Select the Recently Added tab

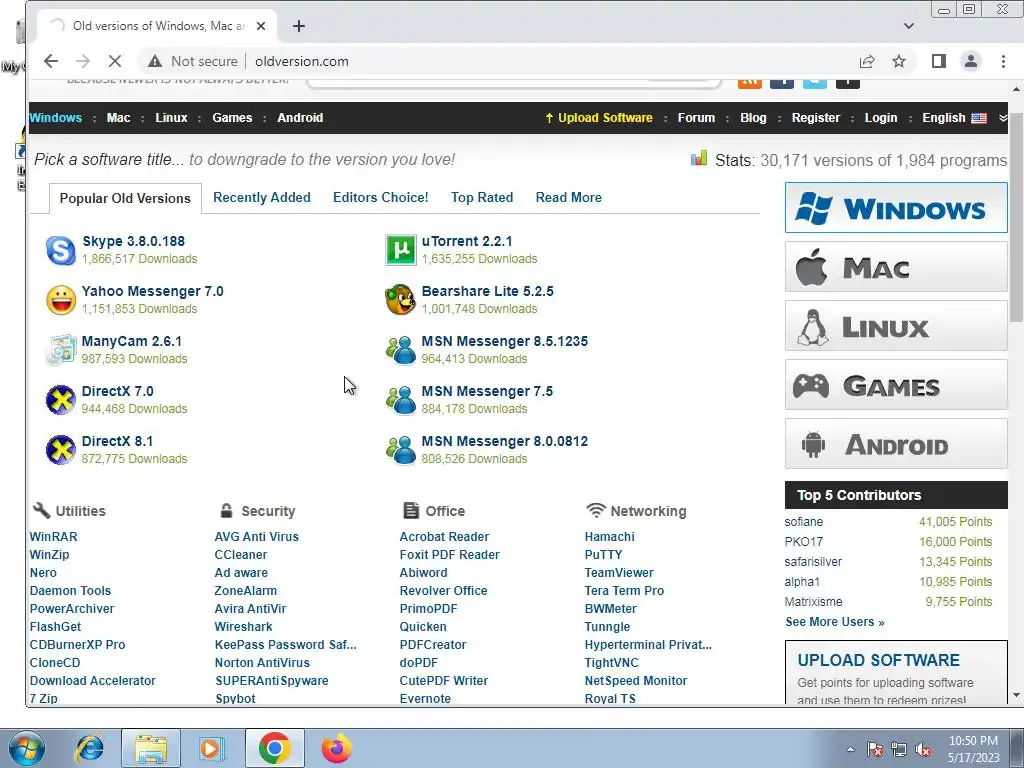coord(261,197)
